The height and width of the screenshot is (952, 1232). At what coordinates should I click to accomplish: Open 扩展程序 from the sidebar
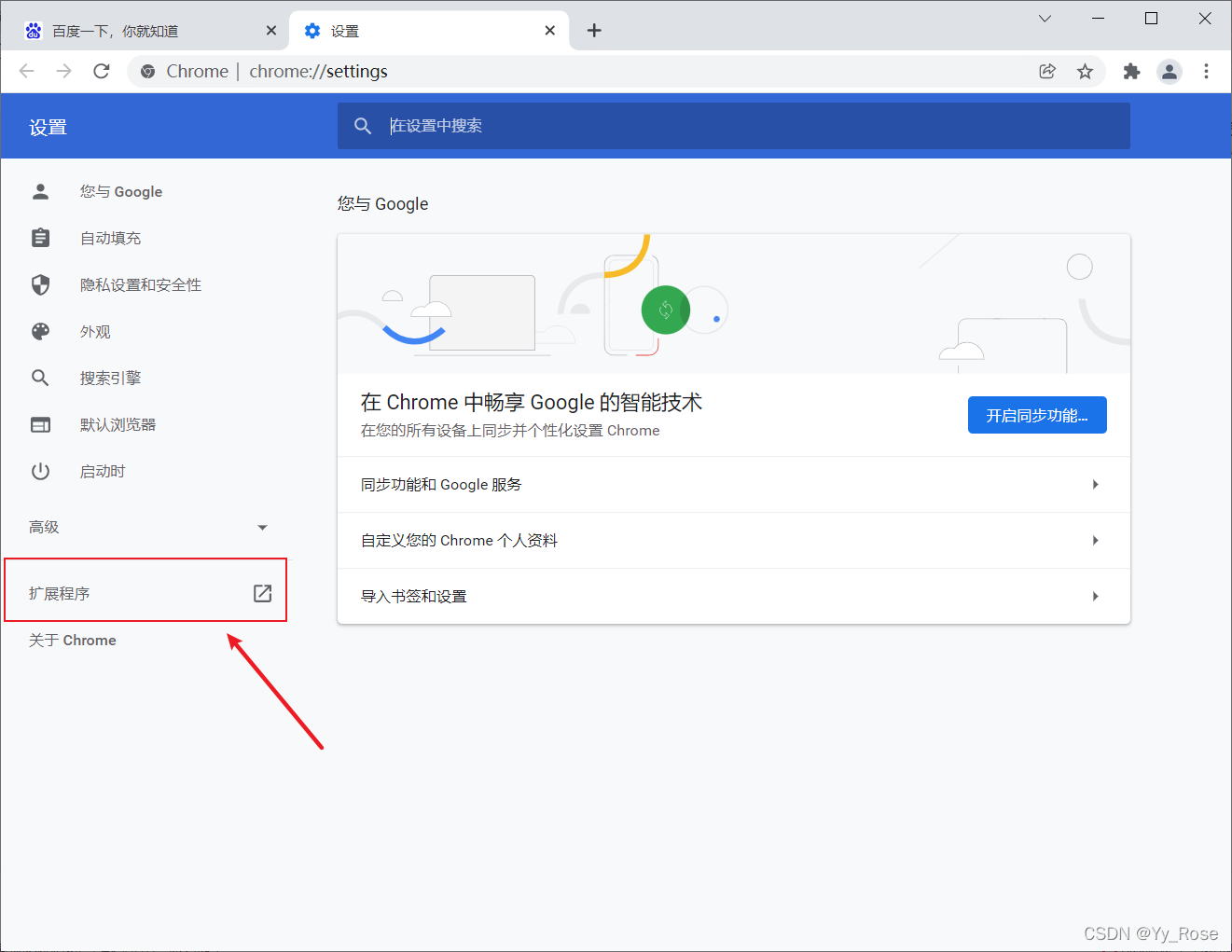[x=59, y=593]
